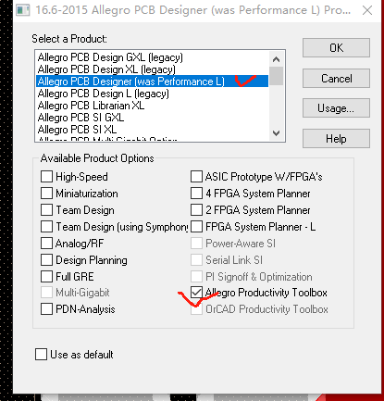The height and width of the screenshot is (401, 384).
Task: Enable 4 FPGA System Planner checkbox
Action: 196,193
